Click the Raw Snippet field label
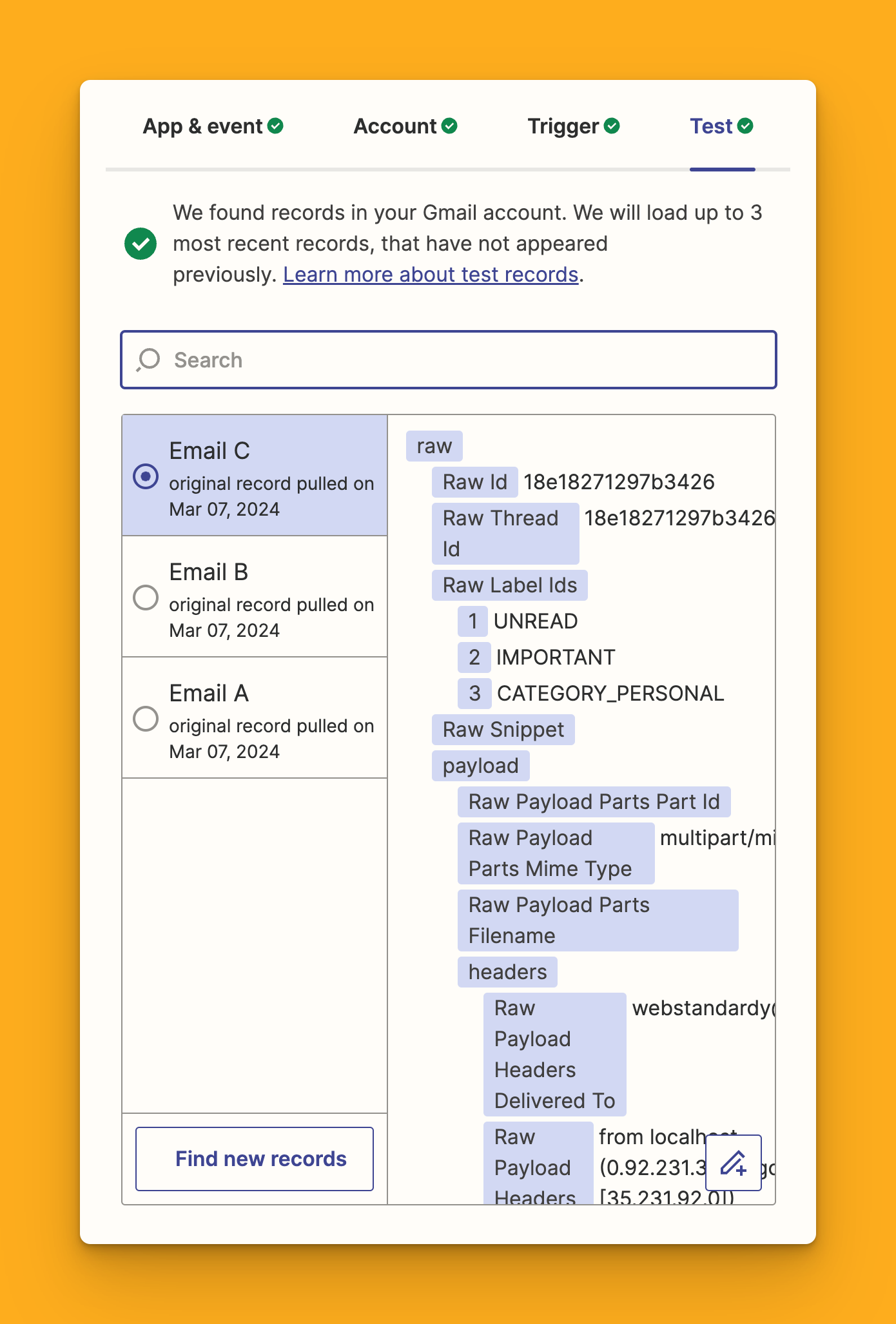The height and width of the screenshot is (1324, 896). point(503,730)
